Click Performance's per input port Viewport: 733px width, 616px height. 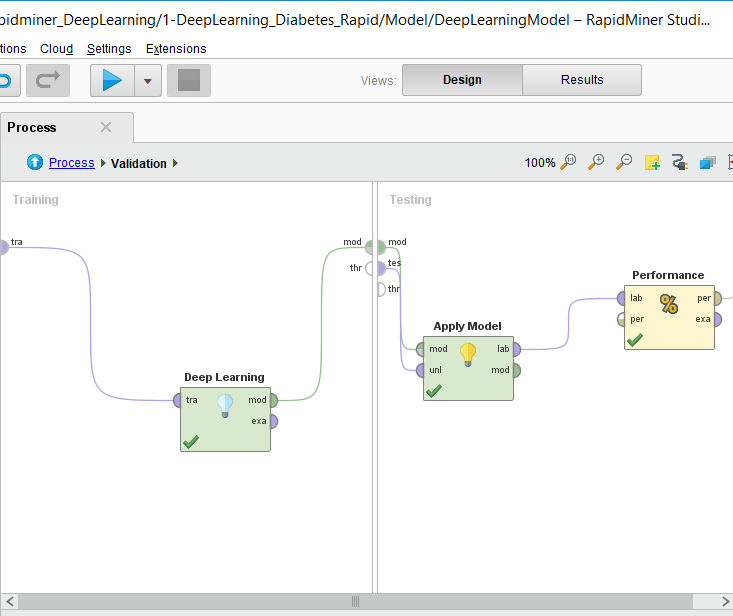pyautogui.click(x=621, y=319)
